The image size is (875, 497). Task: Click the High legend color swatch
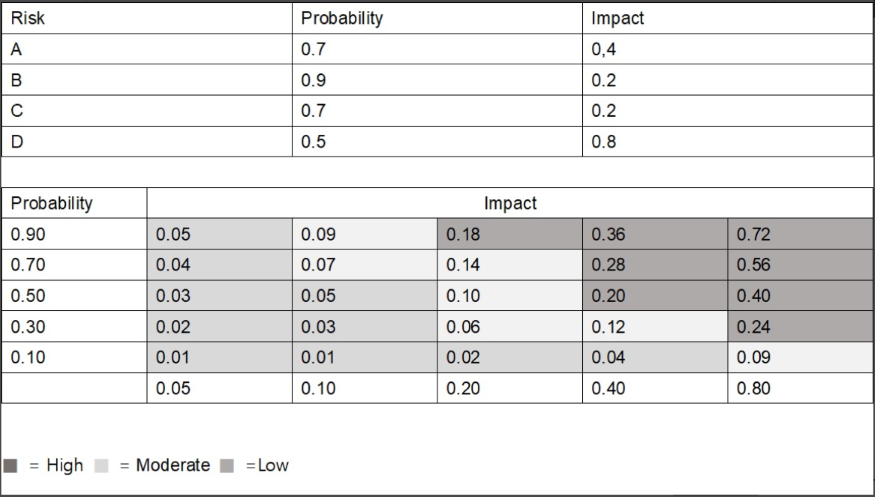coord(11,466)
